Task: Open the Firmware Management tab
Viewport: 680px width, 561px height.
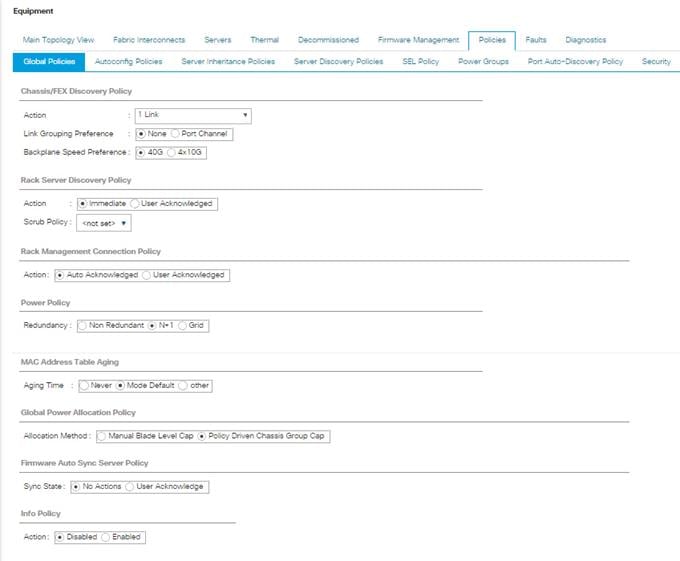Action: 417,40
